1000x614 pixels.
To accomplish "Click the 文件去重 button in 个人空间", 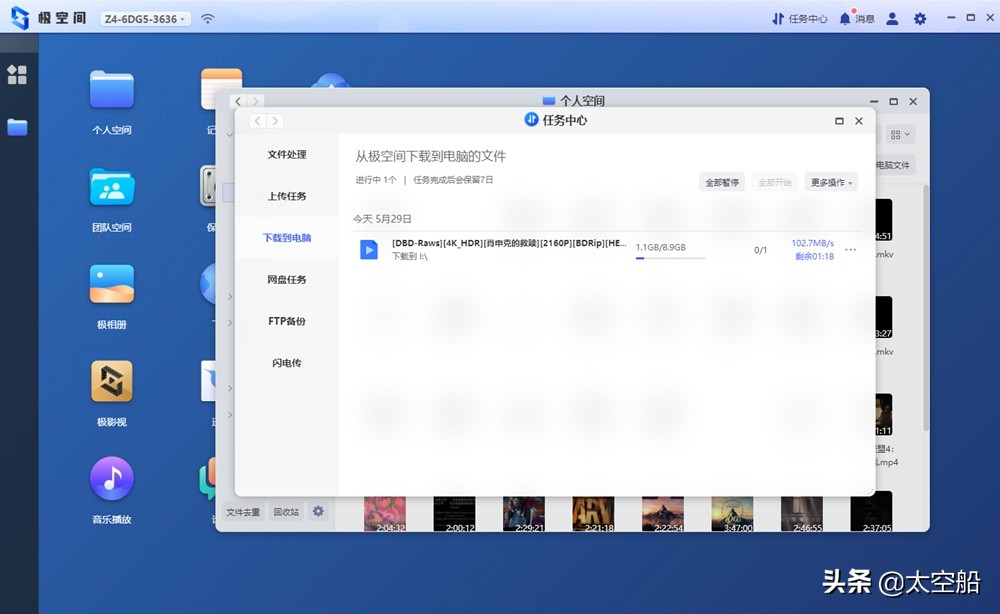I will pyautogui.click(x=243, y=512).
